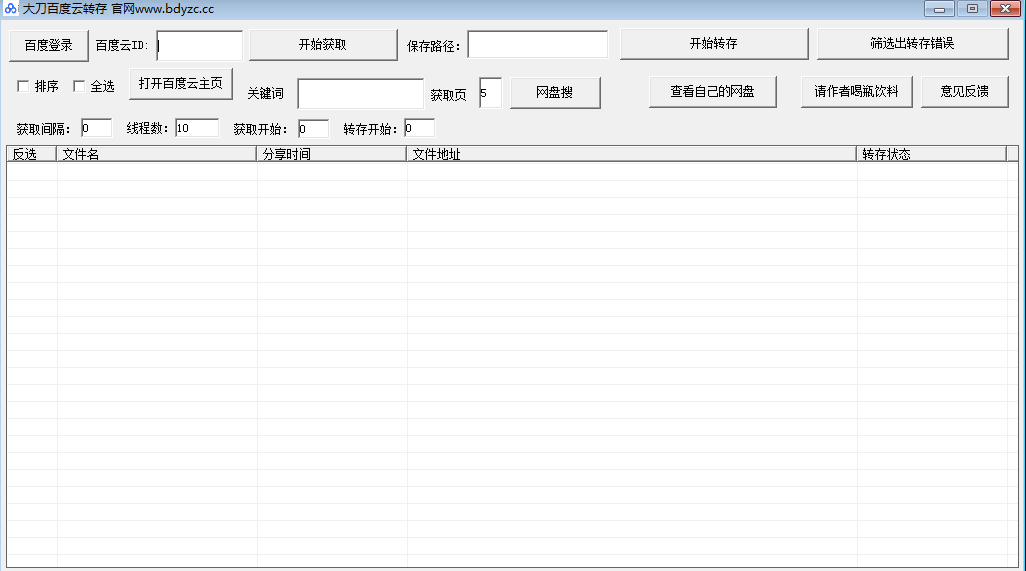The height and width of the screenshot is (571, 1026).
Task: Click 请作者喝瓶饮料 button
Action: coord(856,92)
